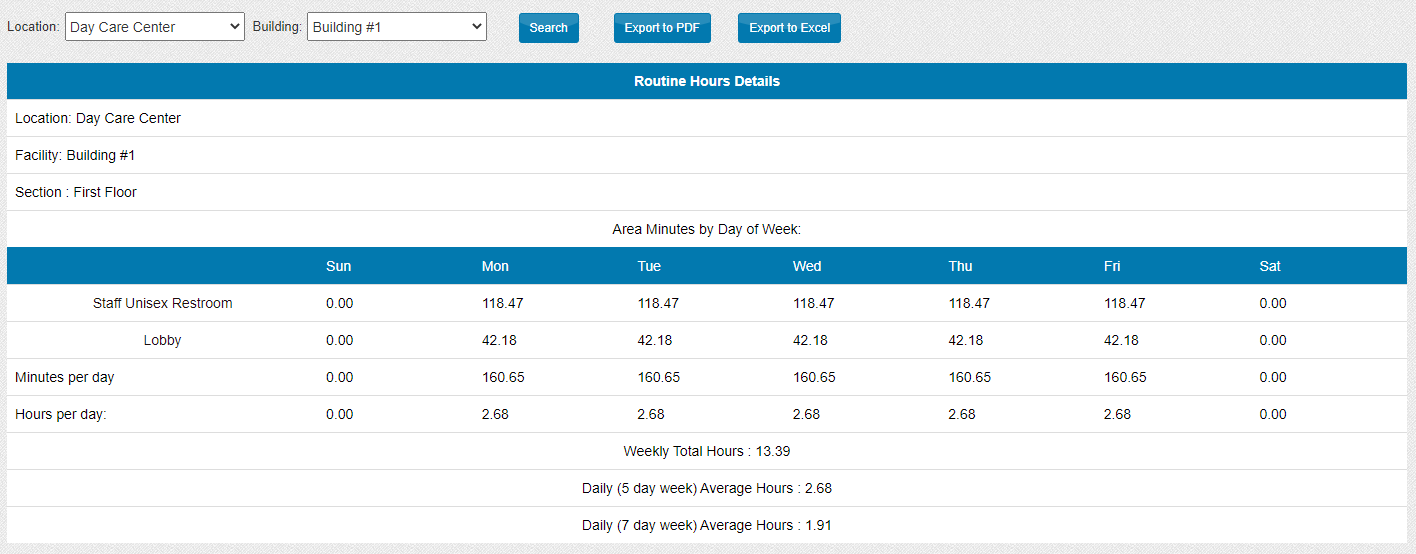
Task: Select the Sat column header
Action: tap(1270, 266)
